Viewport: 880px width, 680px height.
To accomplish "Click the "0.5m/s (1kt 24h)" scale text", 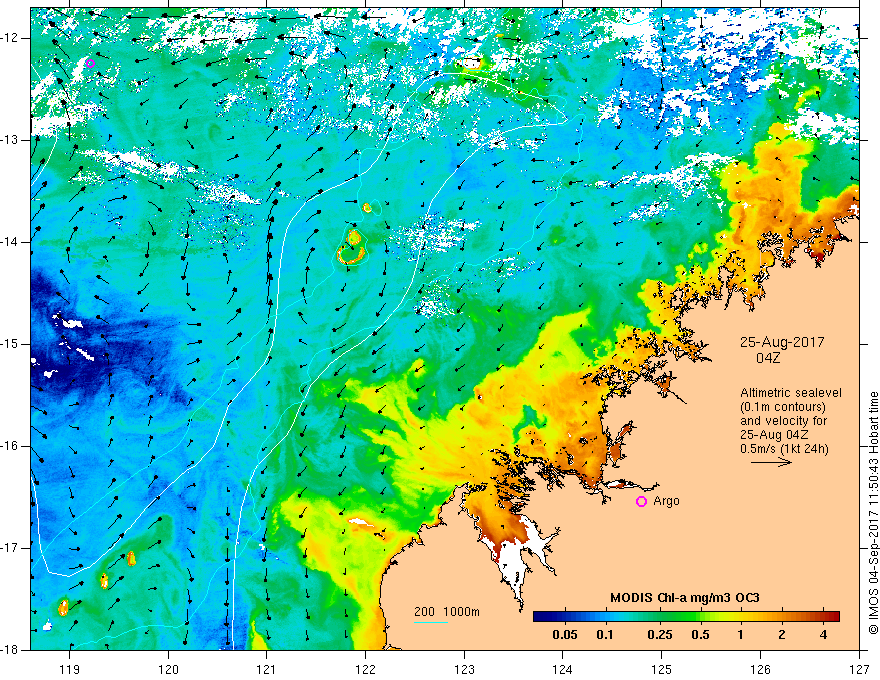I will (784, 448).
